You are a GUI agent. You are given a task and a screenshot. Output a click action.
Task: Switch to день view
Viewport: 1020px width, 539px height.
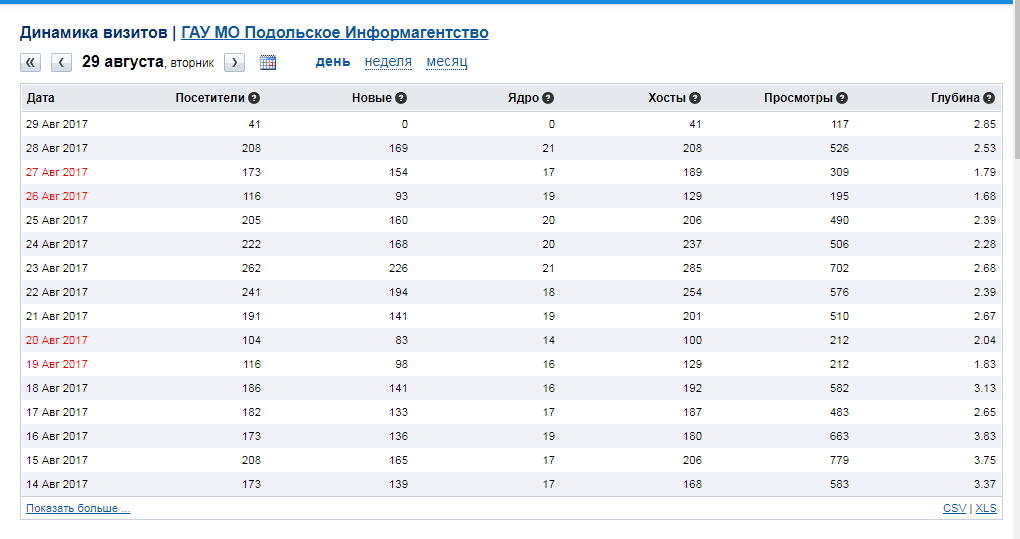pyautogui.click(x=333, y=61)
